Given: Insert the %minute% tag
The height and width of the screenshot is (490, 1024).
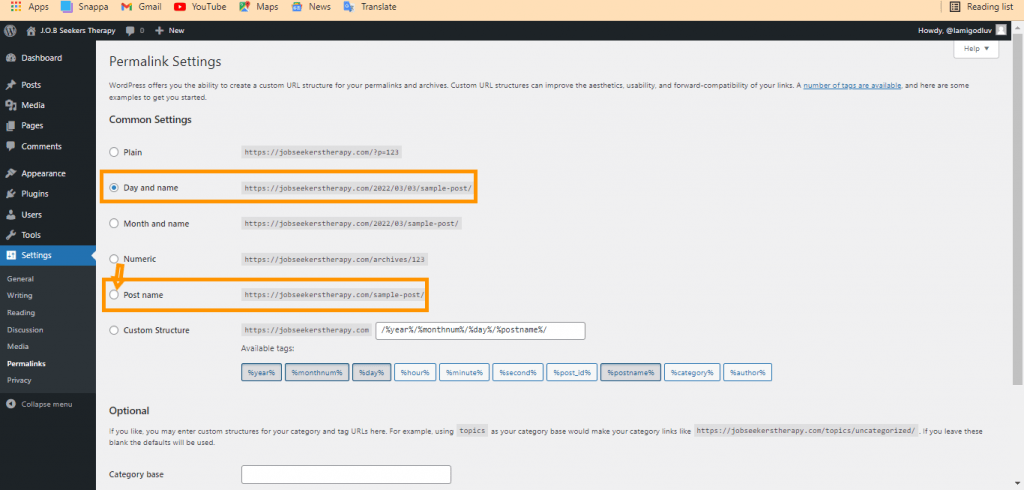Looking at the screenshot, I should (x=464, y=372).
